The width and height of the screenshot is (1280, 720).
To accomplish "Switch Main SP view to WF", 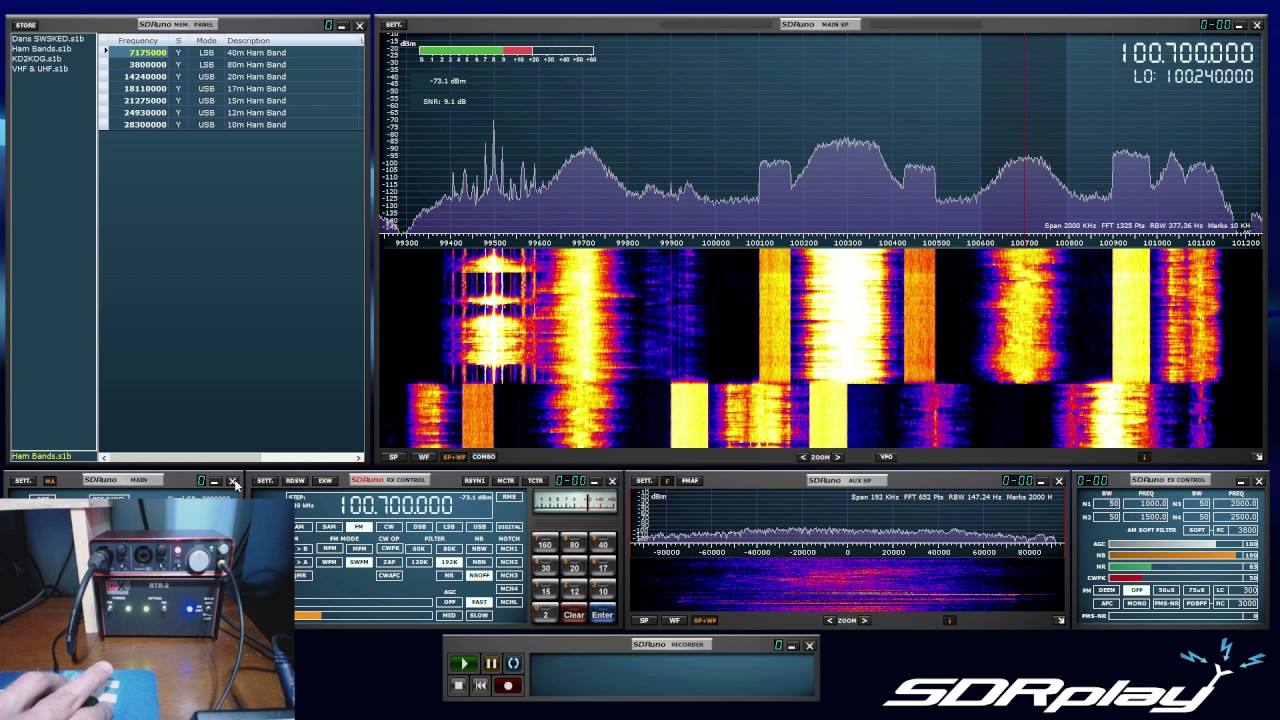I will click(x=423, y=457).
